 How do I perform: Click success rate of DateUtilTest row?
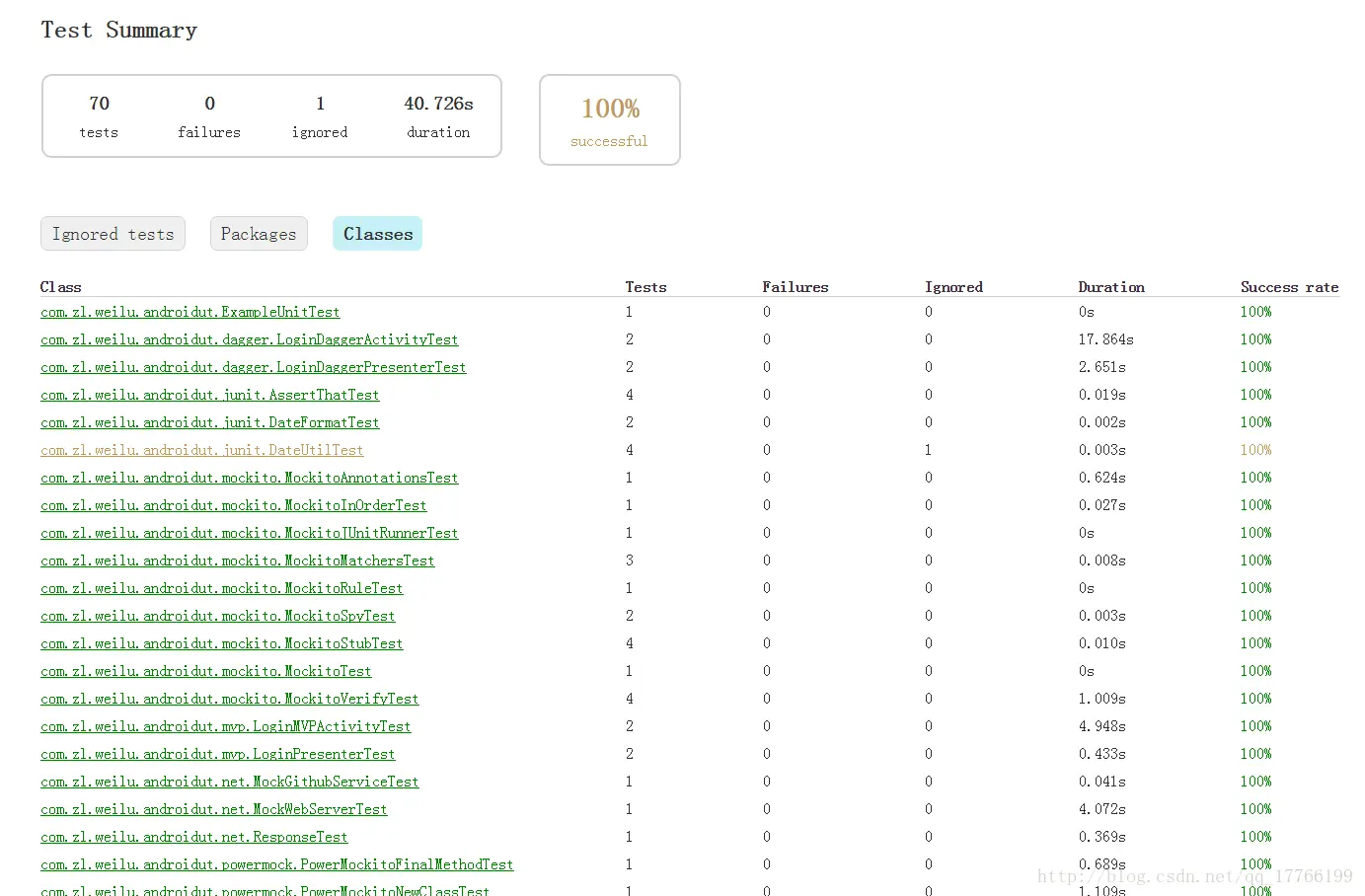point(1255,450)
